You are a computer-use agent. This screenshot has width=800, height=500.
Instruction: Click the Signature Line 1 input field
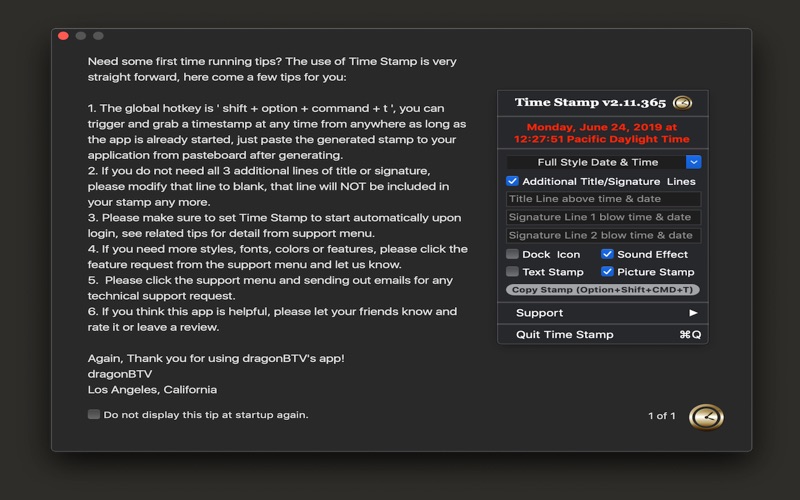pyautogui.click(x=603, y=217)
